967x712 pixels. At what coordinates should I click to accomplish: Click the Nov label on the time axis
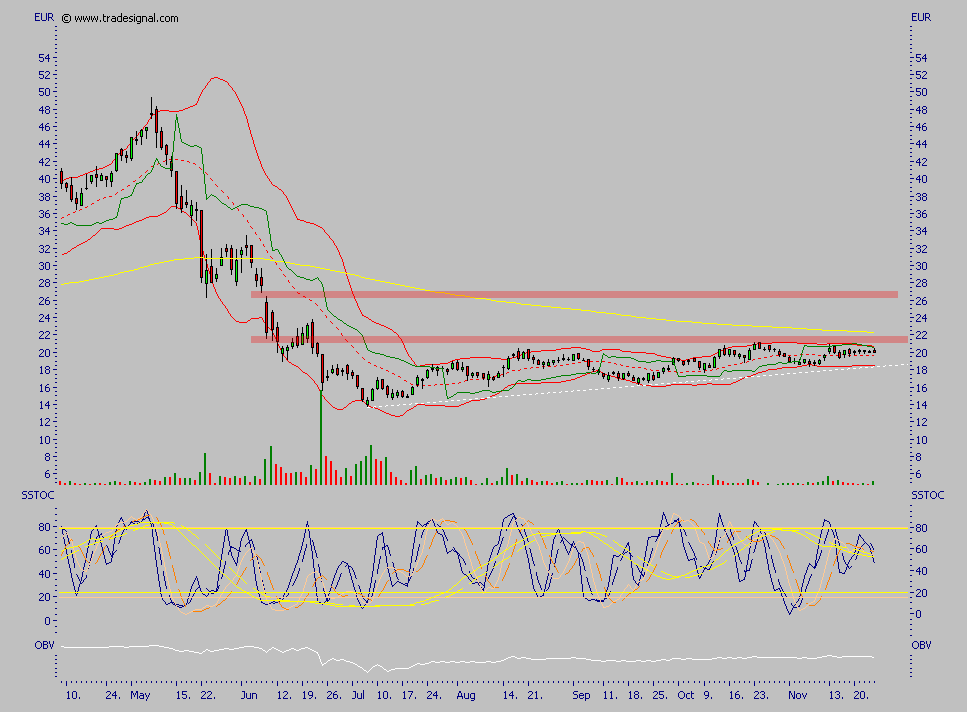[796, 693]
